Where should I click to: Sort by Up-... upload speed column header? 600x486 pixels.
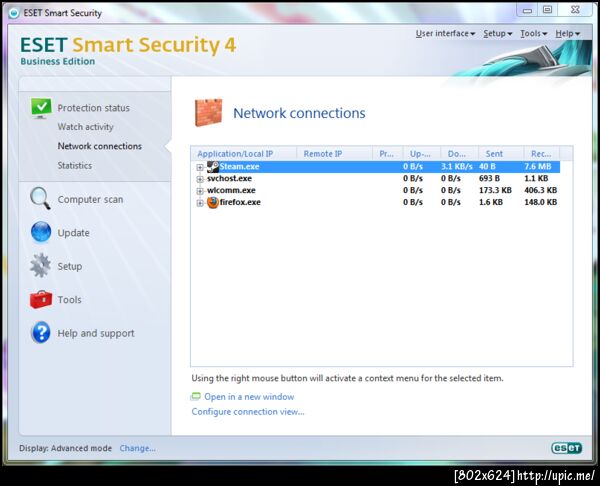coord(421,153)
